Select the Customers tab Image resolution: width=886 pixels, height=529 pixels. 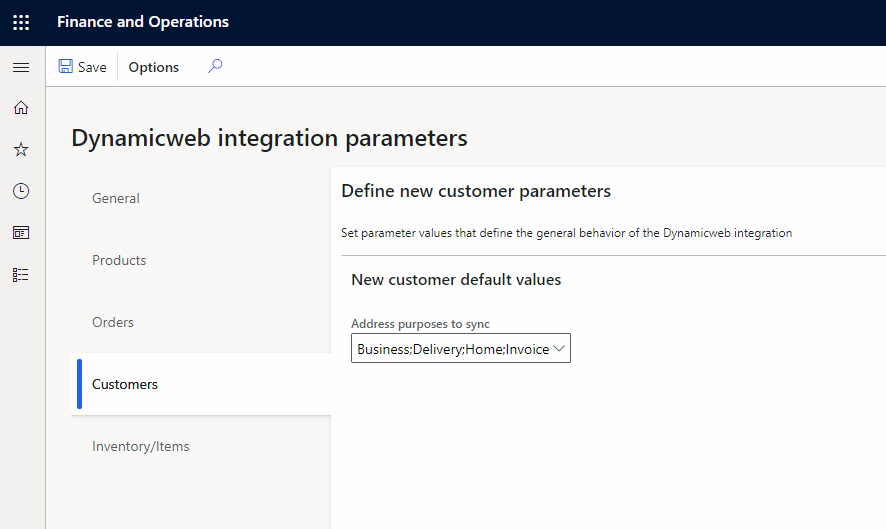pyautogui.click(x=125, y=384)
